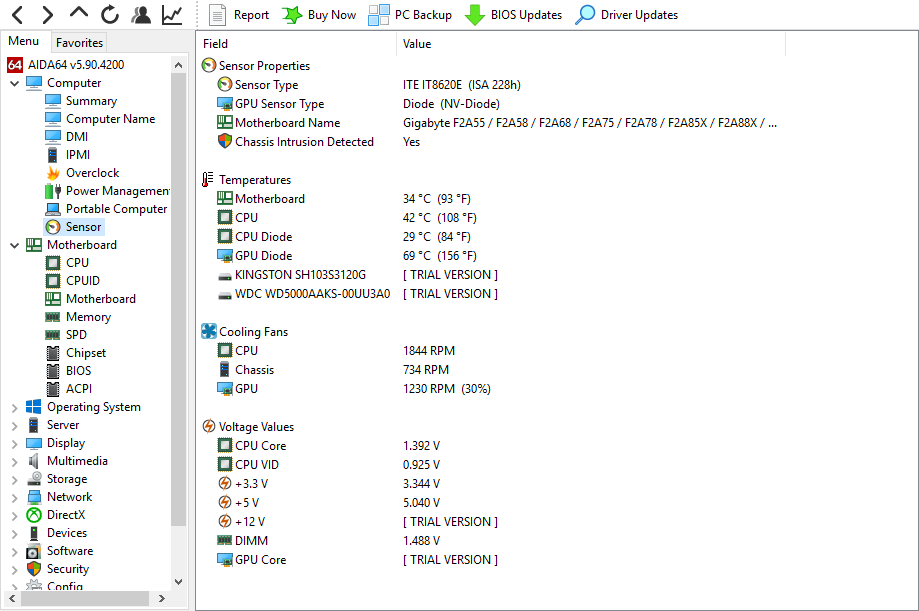Open the SPD memory icon

point(53,335)
